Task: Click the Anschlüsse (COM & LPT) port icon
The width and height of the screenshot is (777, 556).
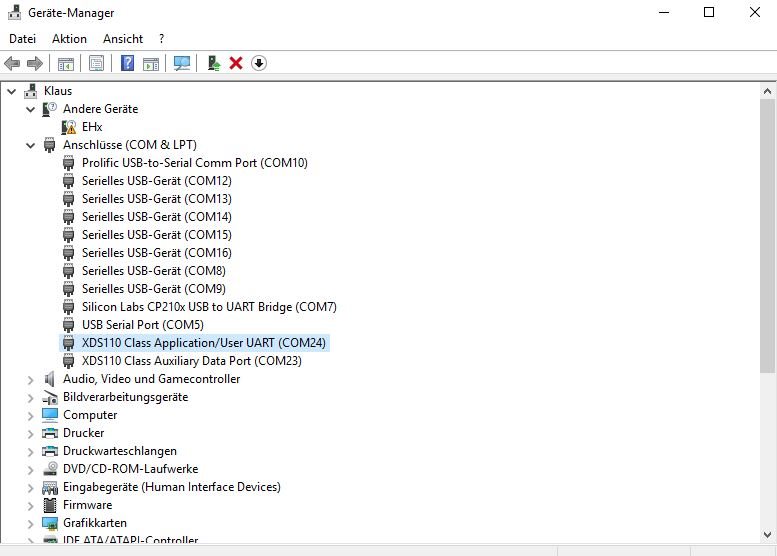Action: point(50,145)
